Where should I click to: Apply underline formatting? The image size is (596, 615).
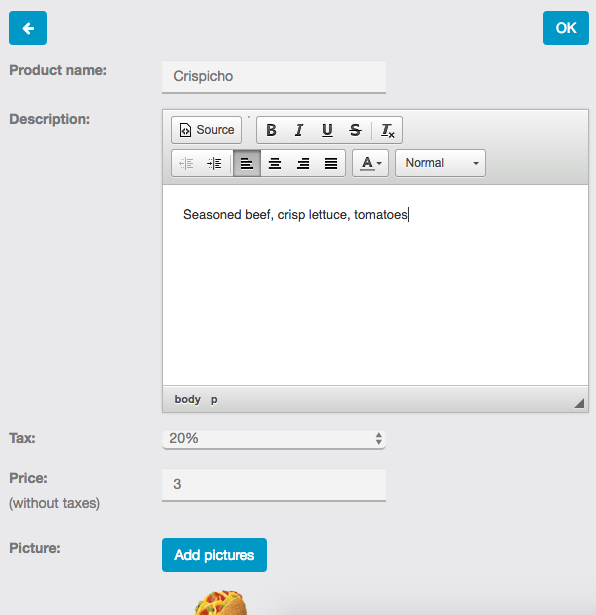[327, 130]
